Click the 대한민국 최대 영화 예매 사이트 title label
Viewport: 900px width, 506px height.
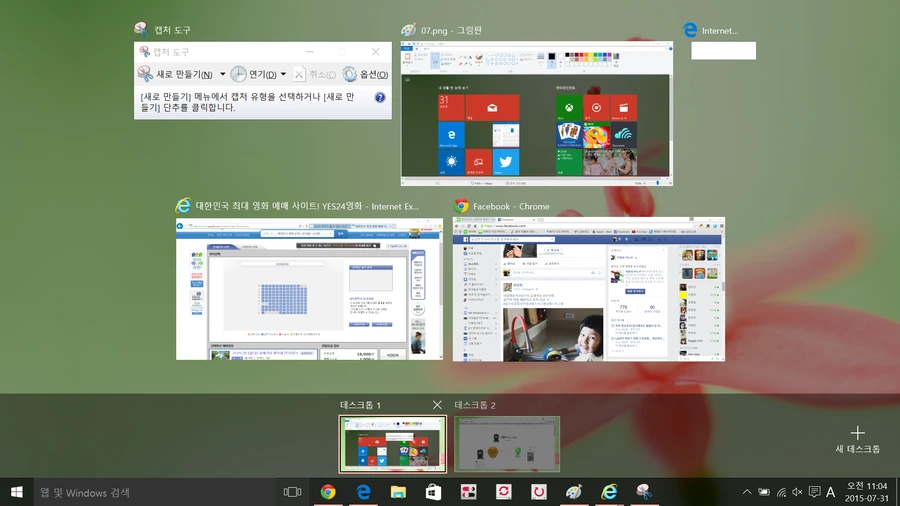[x=307, y=206]
